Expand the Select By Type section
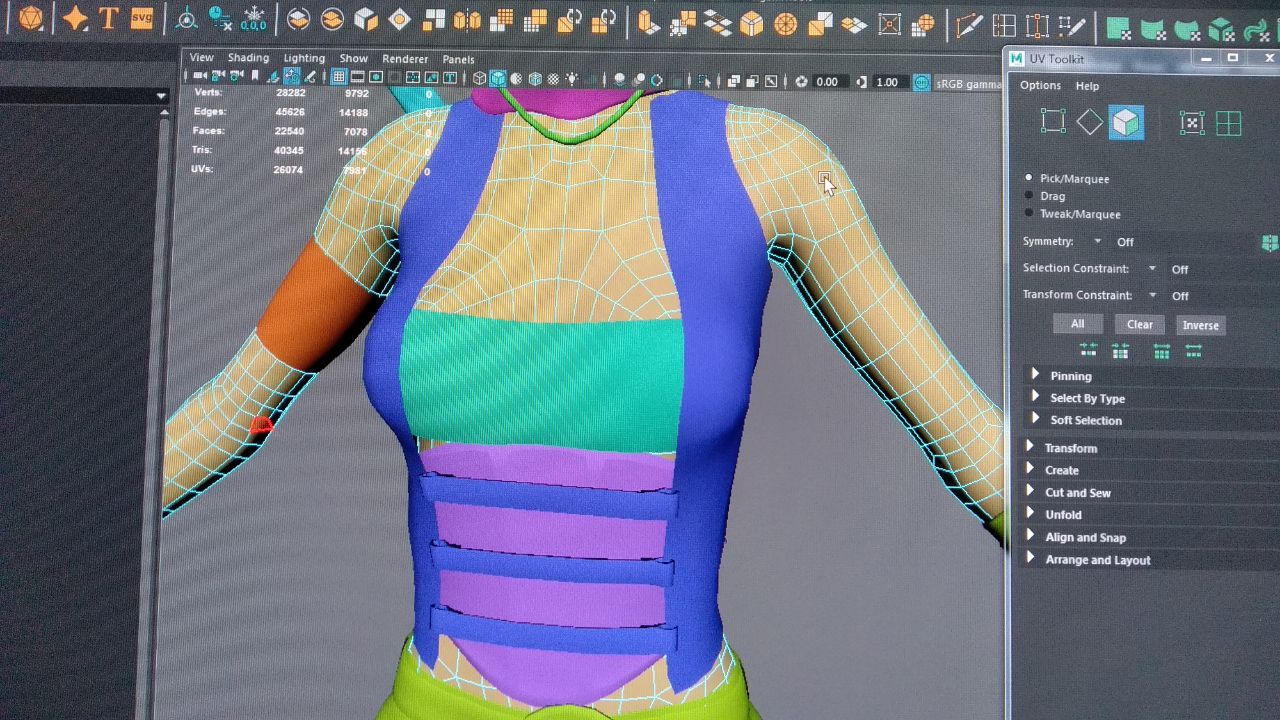1280x720 pixels. click(1080, 398)
